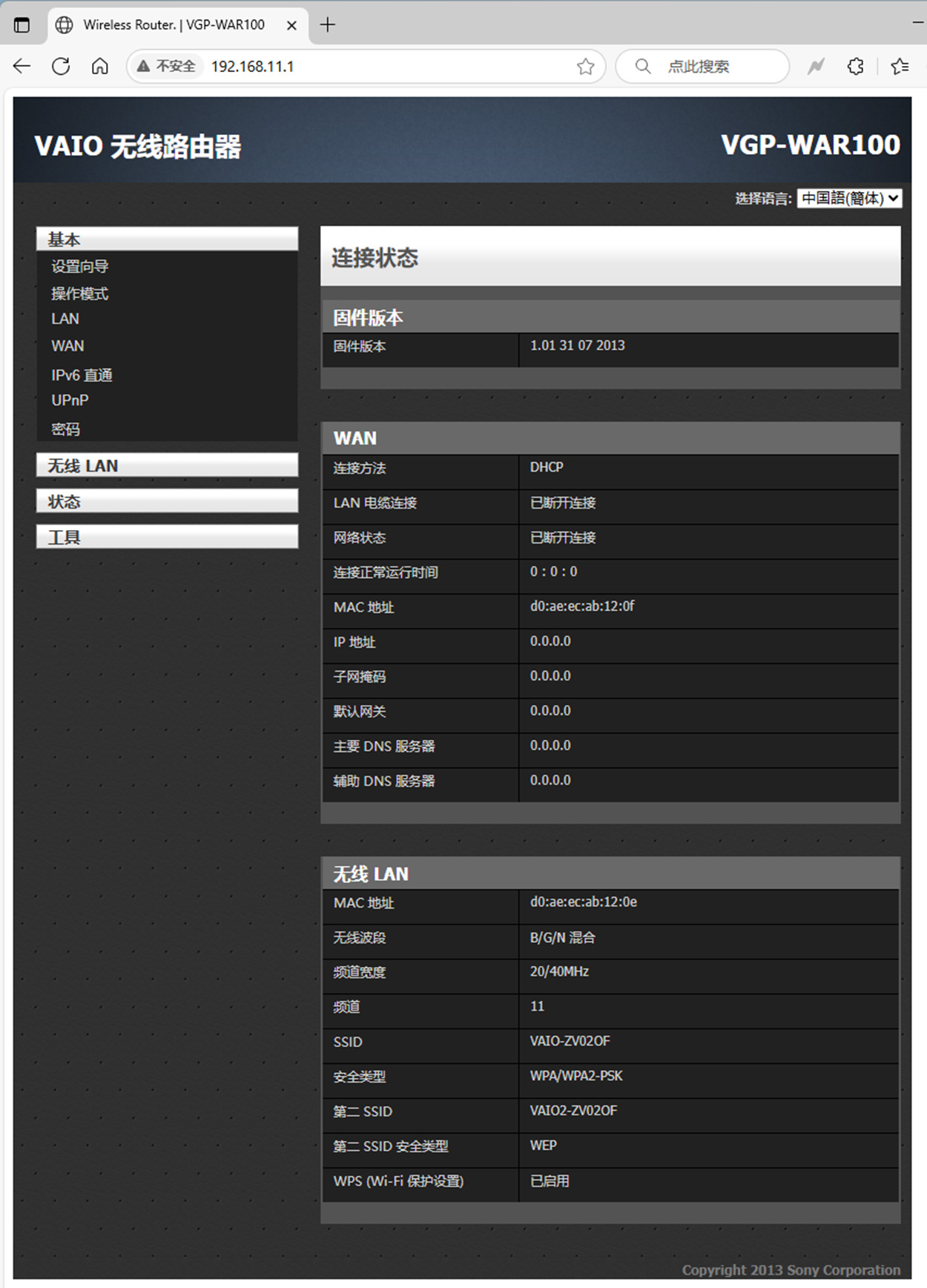Viewport: 927px width, 1288px height.
Task: Select wireless MAC address d0:ae:ec:ab:12:0e
Action: (584, 902)
